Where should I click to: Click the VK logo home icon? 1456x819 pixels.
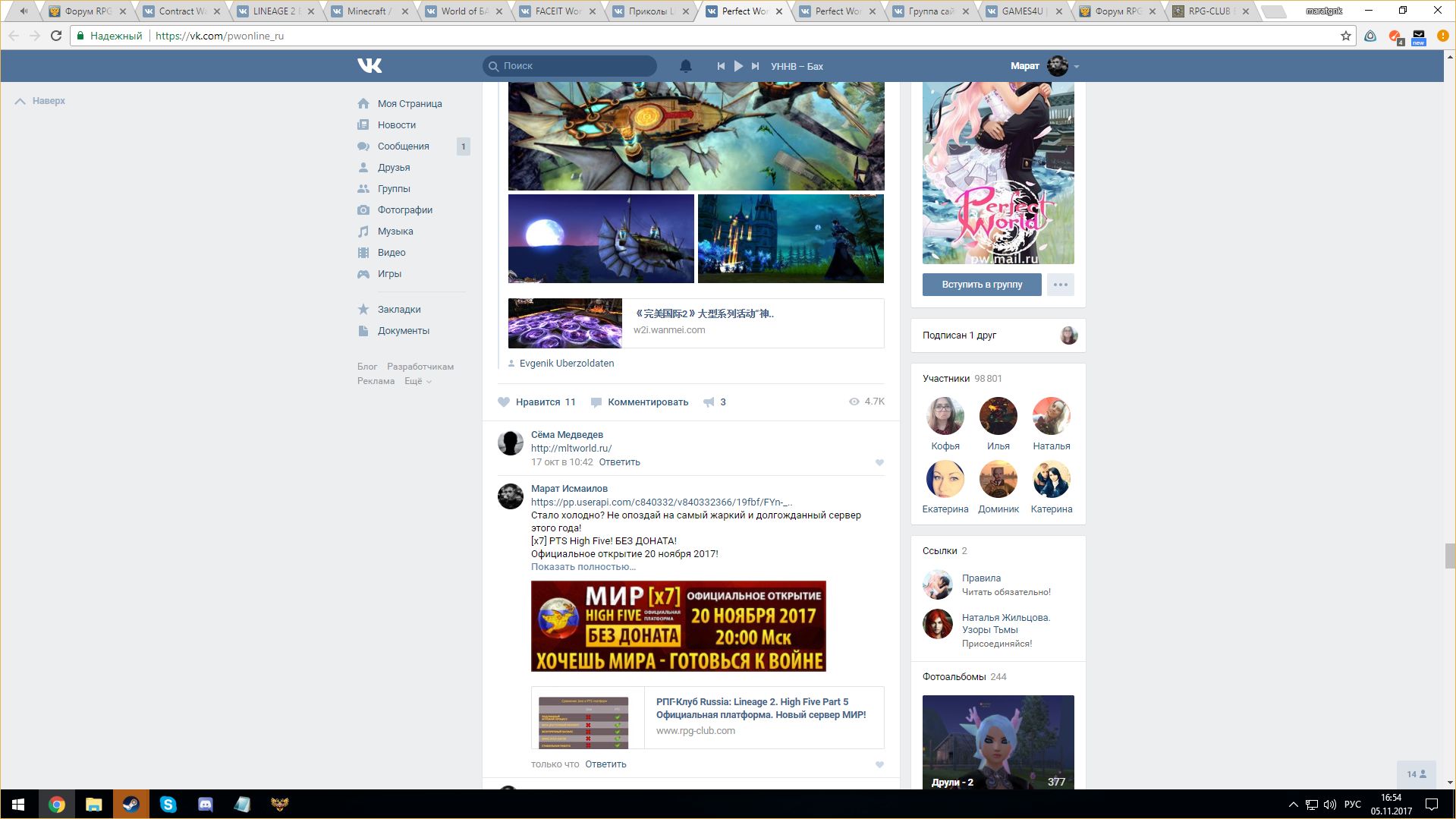[370, 66]
